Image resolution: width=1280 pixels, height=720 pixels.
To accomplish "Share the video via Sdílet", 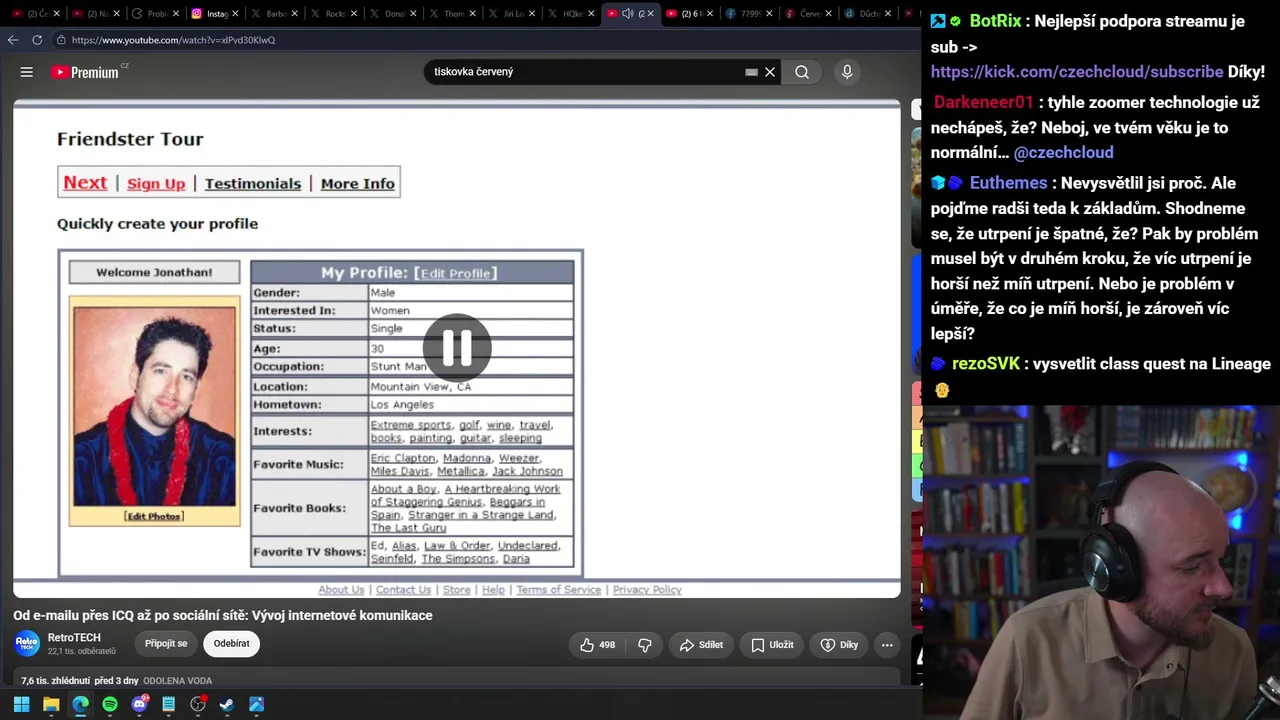I will point(701,645).
